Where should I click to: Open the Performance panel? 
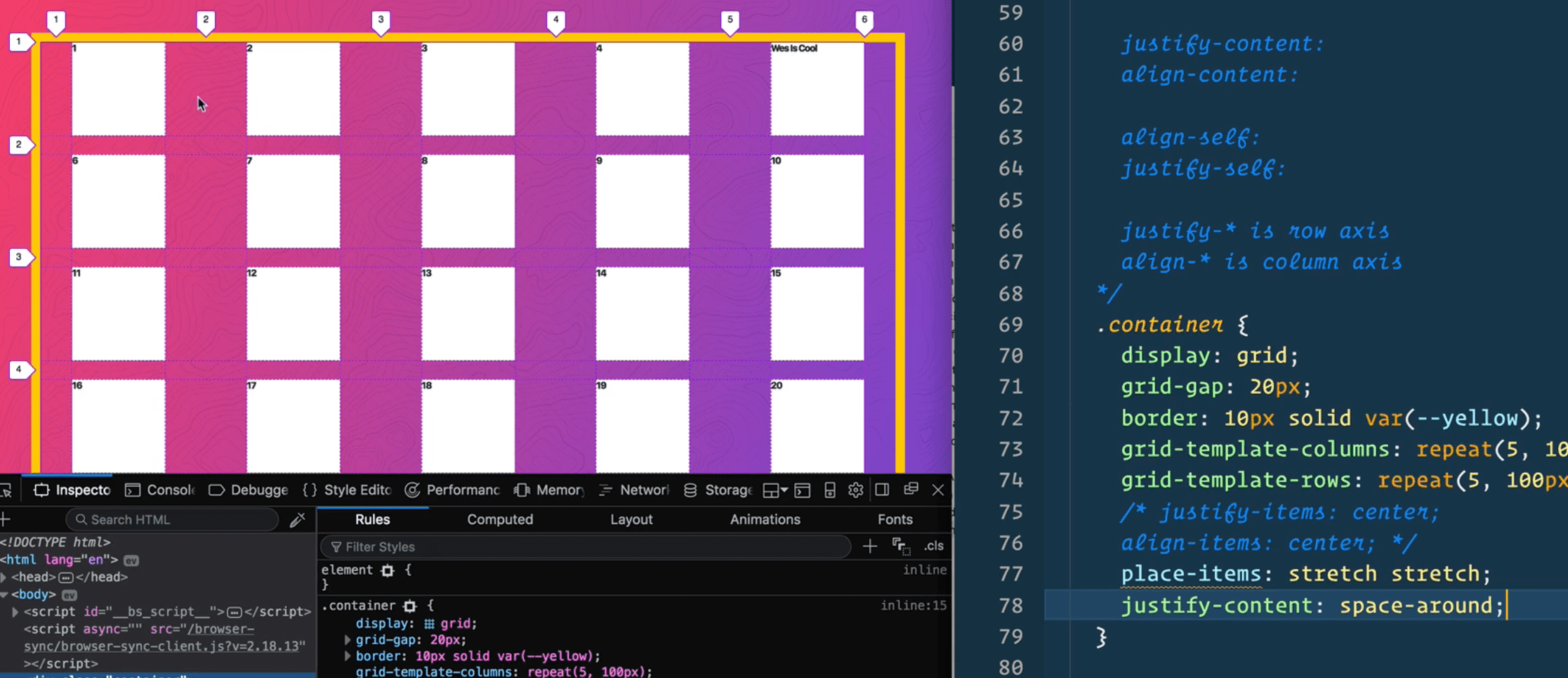pyautogui.click(x=452, y=490)
